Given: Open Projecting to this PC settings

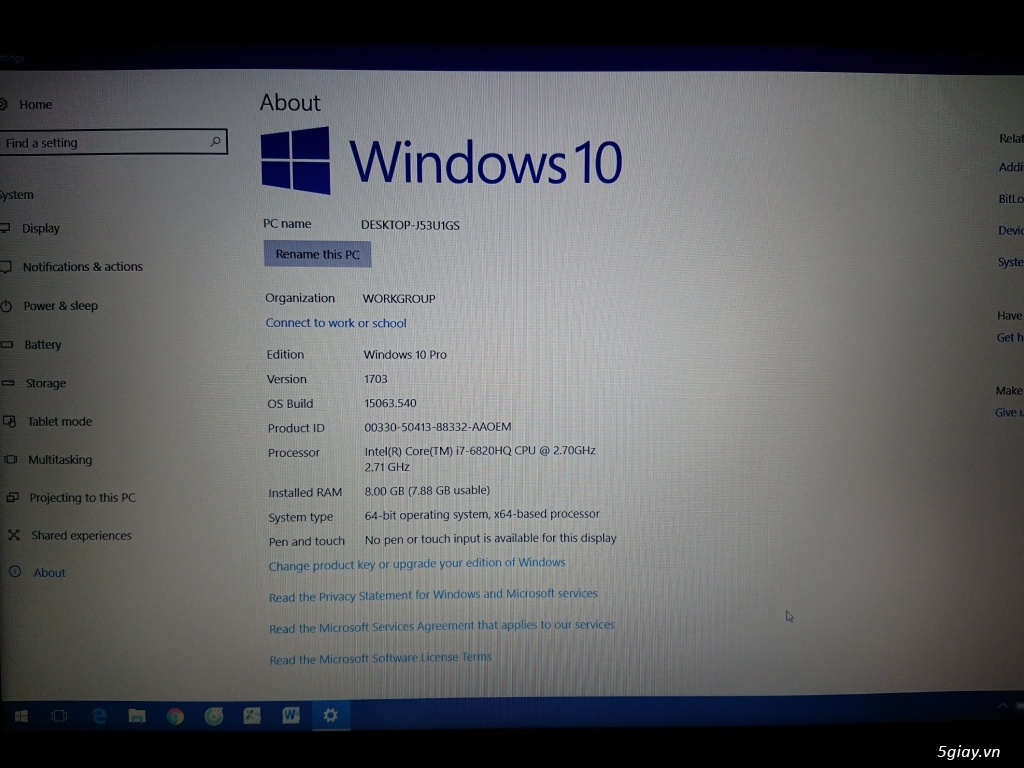Looking at the screenshot, I should coord(82,498).
